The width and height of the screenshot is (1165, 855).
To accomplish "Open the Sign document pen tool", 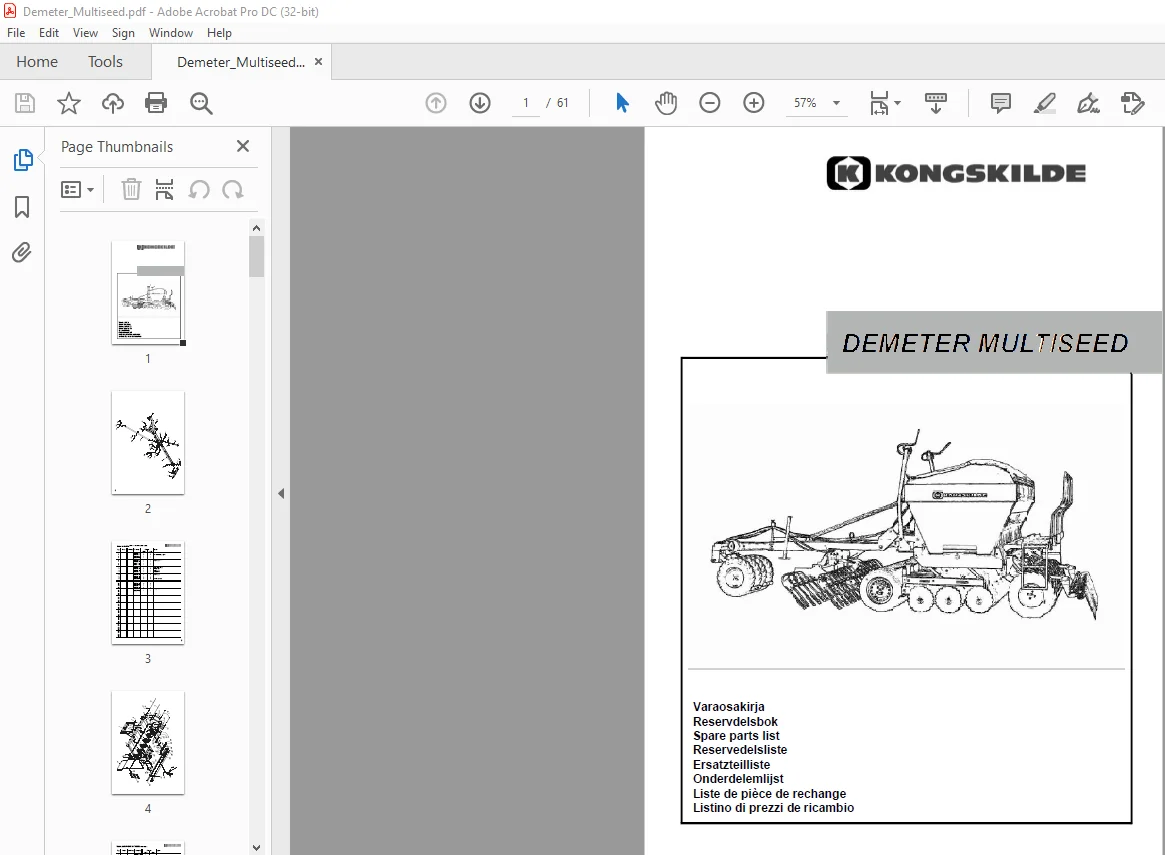I will pos(1088,103).
